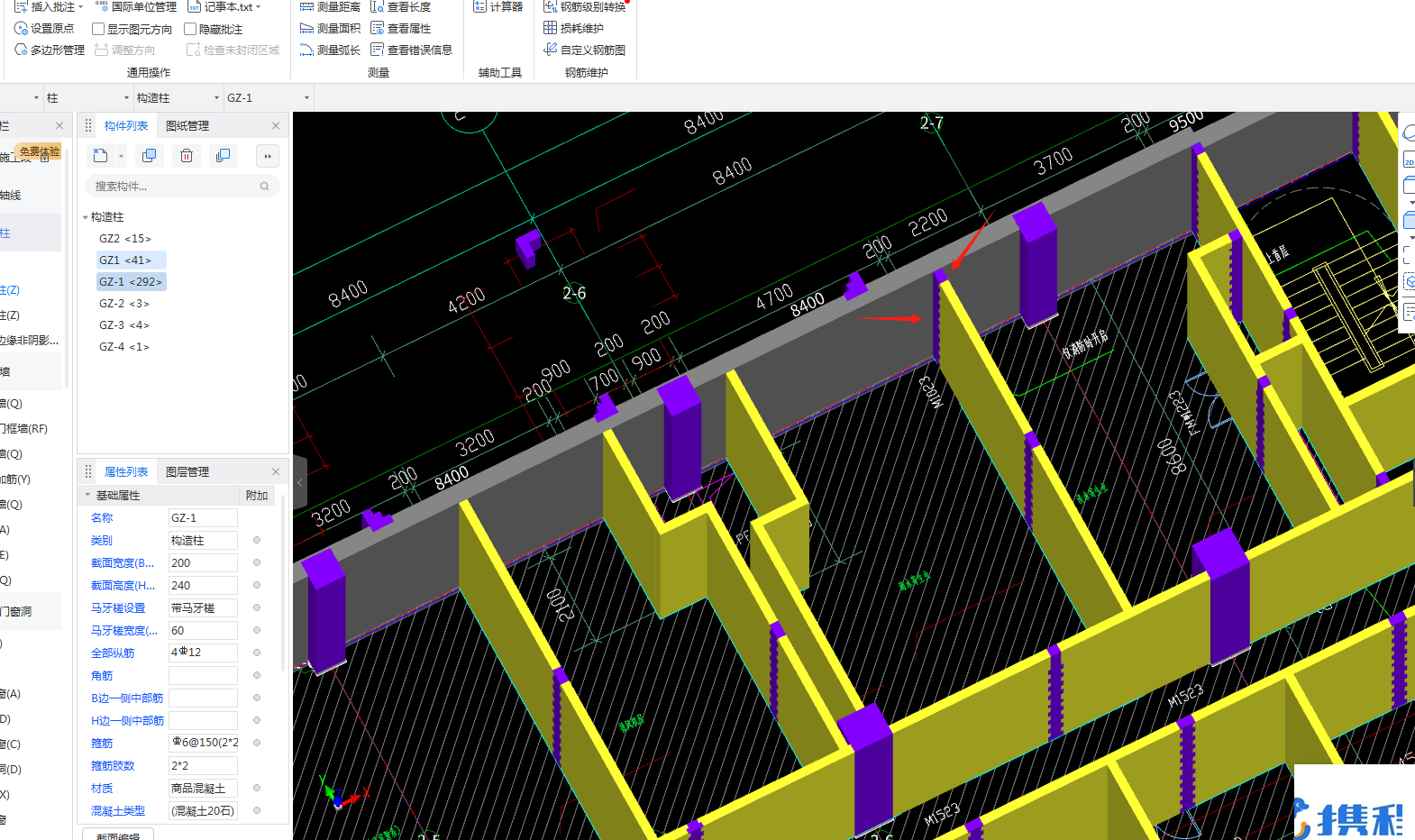Select the 测量弧长 measure arc length tool
The width and height of the screenshot is (1415, 840).
coord(329,50)
